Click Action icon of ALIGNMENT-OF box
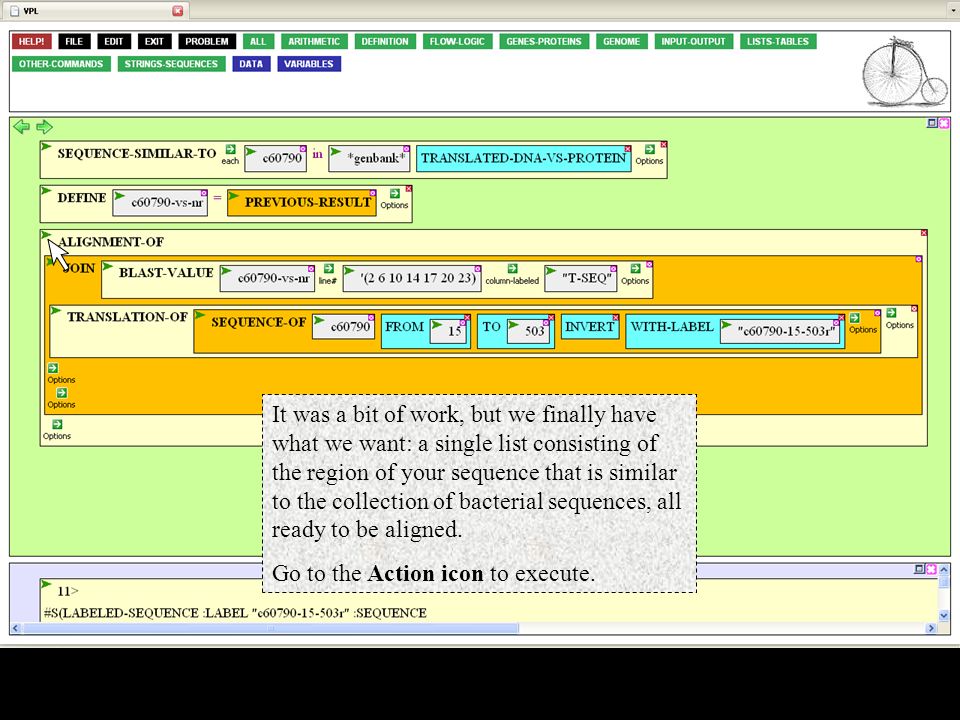The height and width of the screenshot is (720, 960). (x=47, y=235)
